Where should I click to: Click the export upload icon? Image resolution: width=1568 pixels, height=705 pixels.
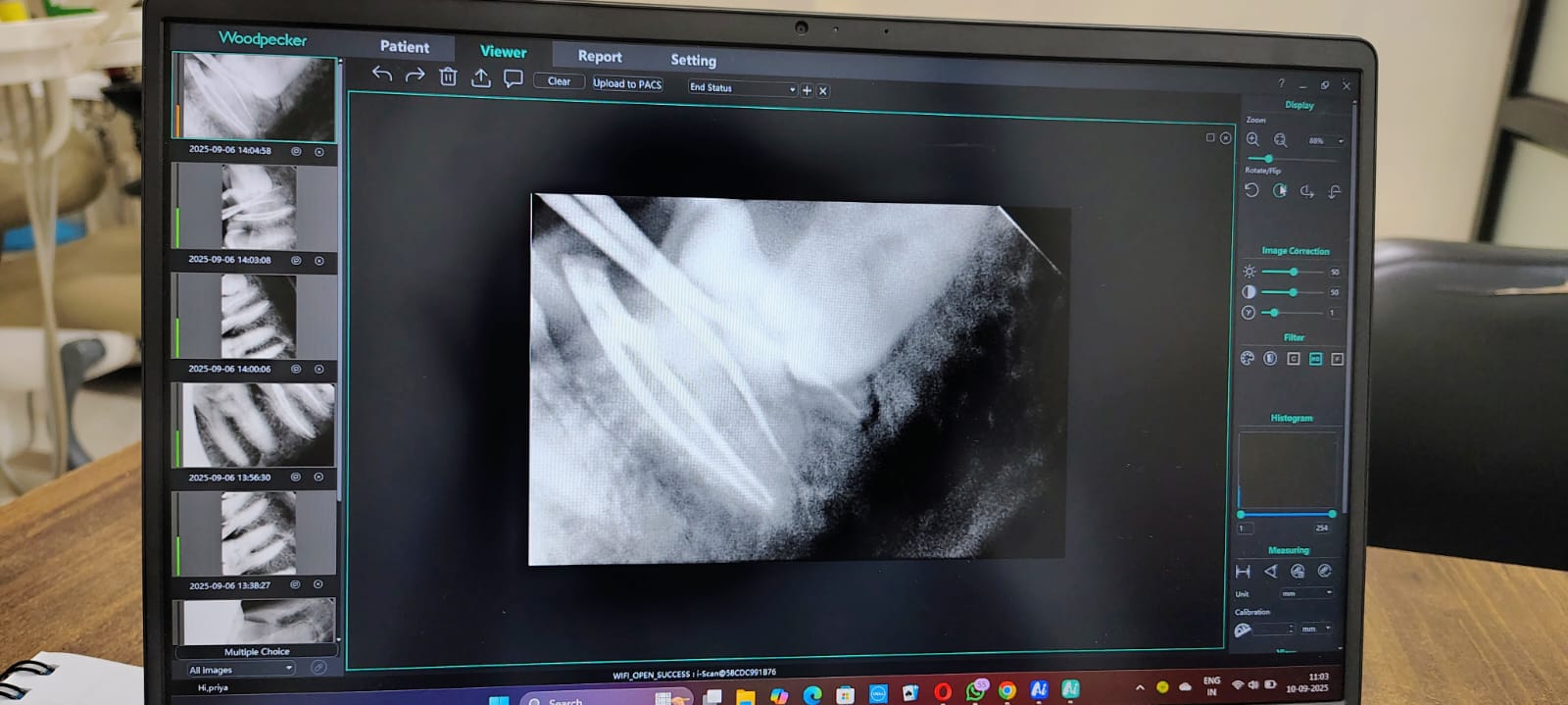point(481,77)
